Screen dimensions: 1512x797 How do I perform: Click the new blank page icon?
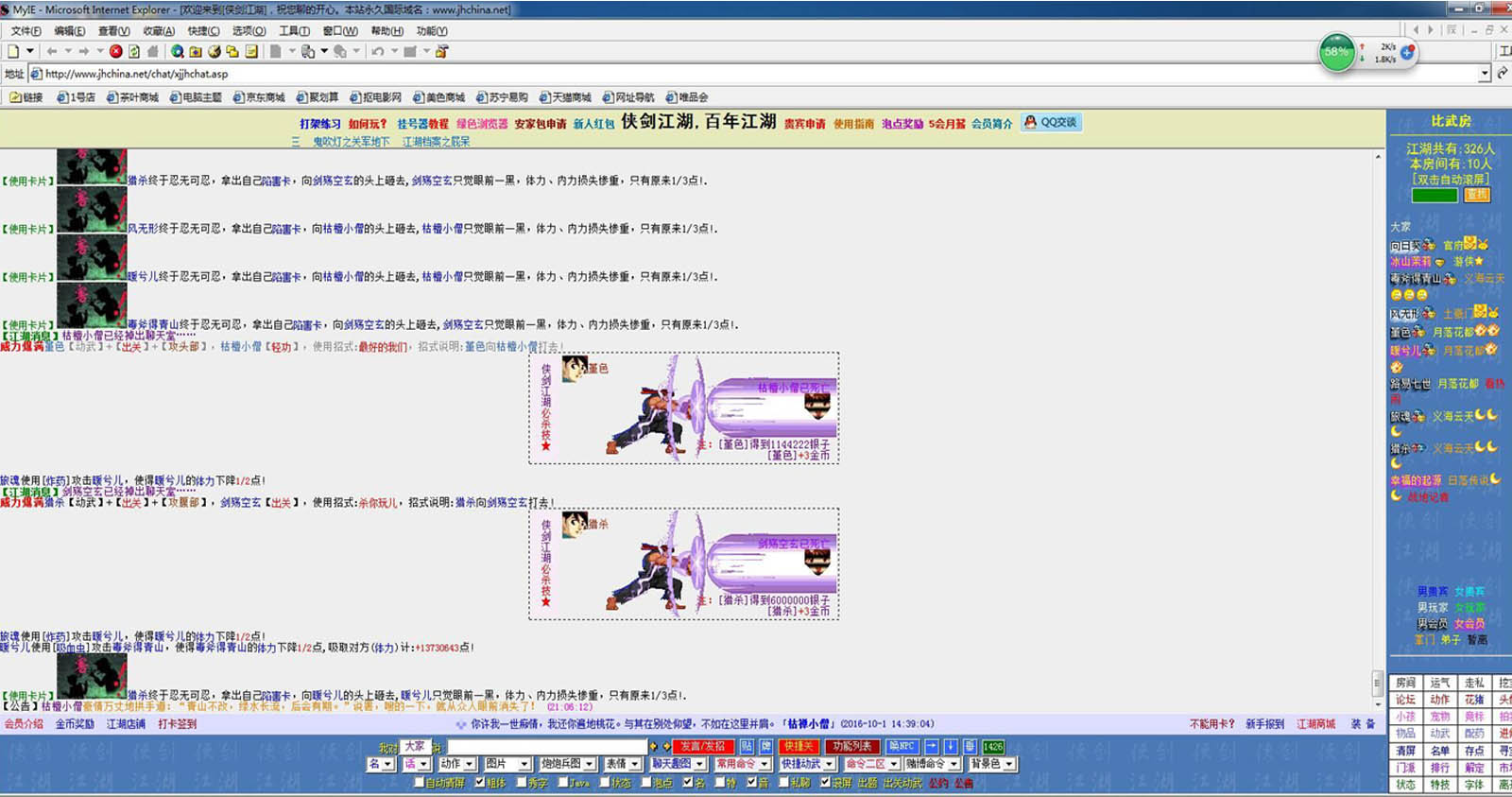[x=13, y=51]
